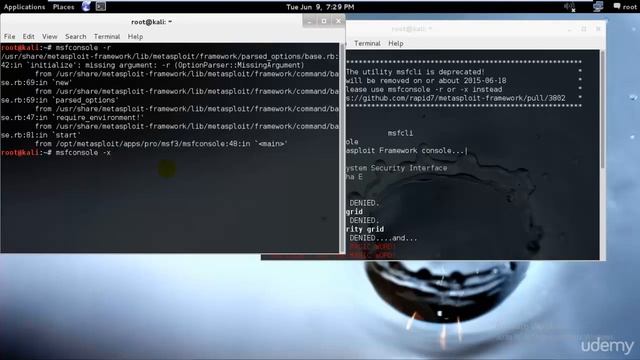The width and height of the screenshot is (640, 360).
Task: Click the 'msfconsole -r' command on first line
Action: [83, 48]
